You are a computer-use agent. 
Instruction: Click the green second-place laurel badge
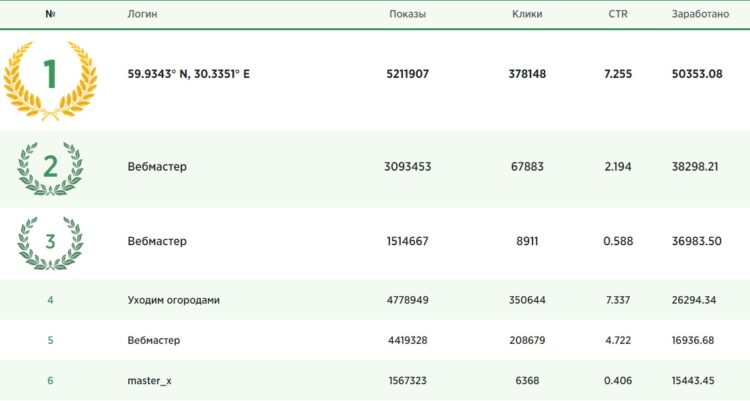tap(50, 168)
